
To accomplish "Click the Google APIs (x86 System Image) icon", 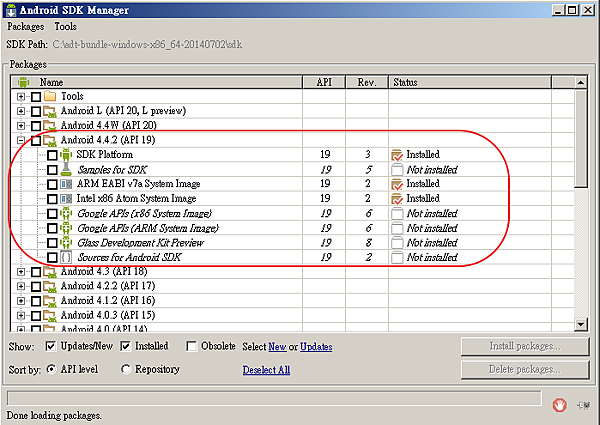I will point(66,213).
